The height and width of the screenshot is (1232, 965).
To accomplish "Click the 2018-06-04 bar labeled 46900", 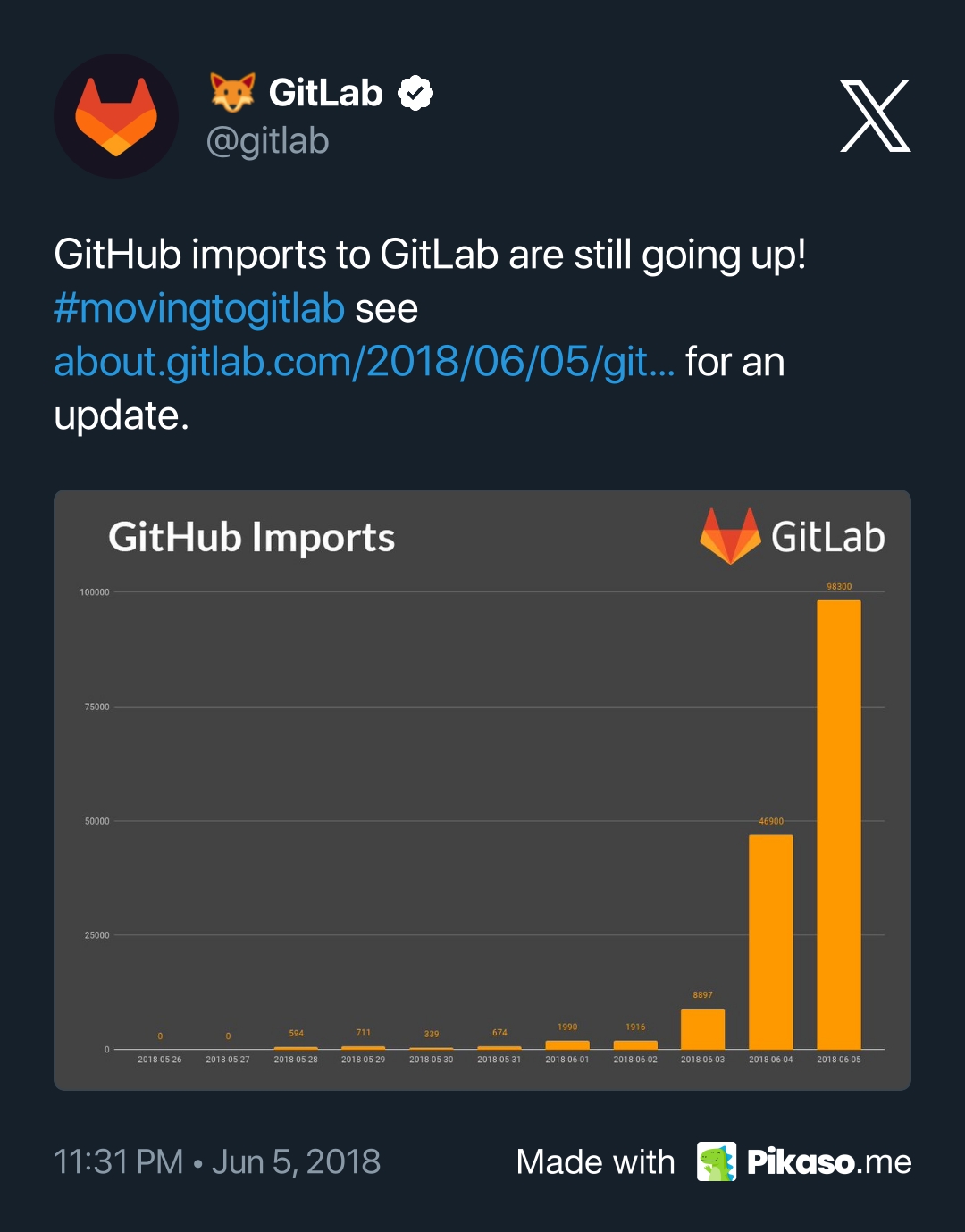I will (770, 942).
